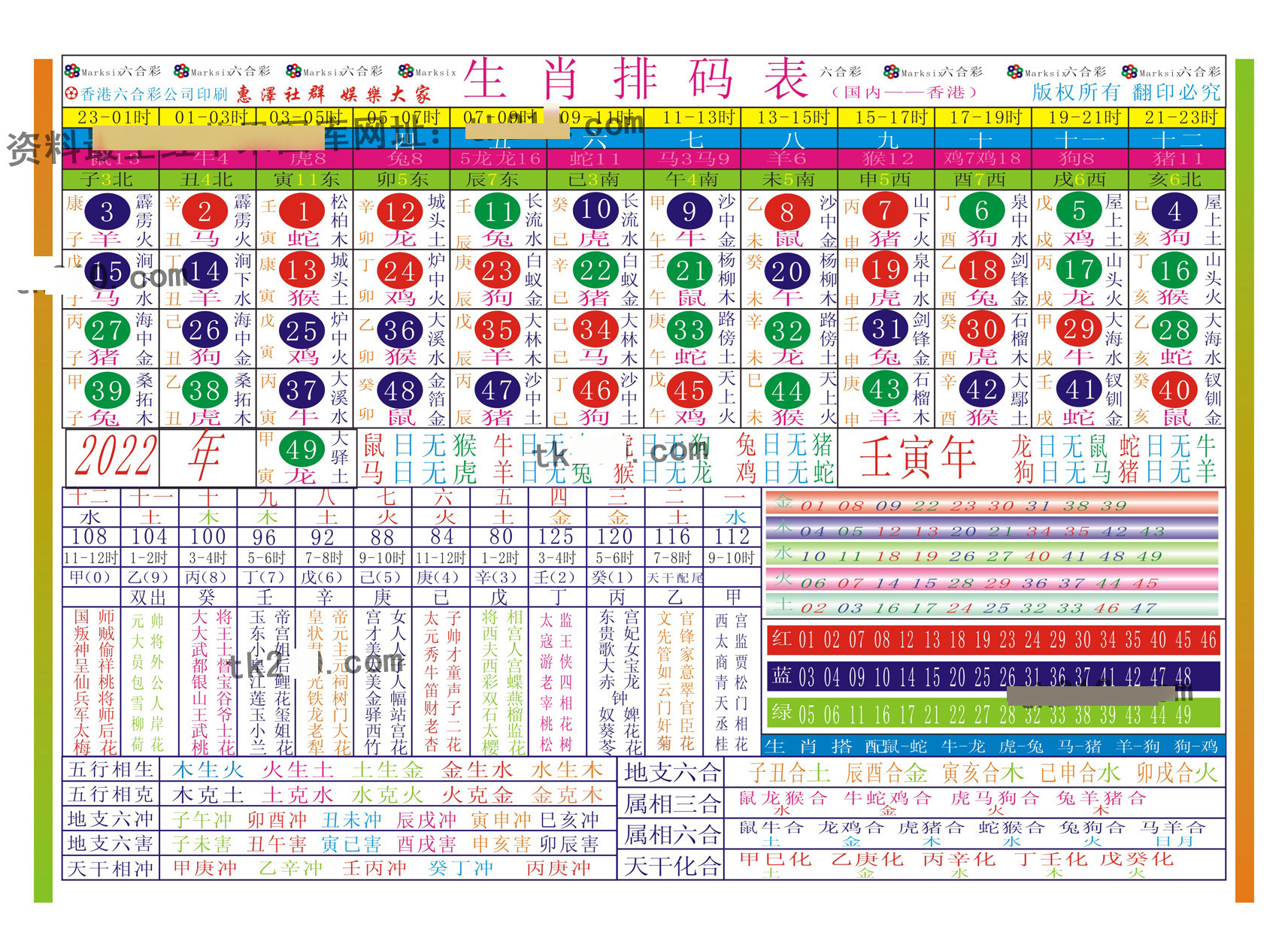Image resolution: width=1288 pixels, height=932 pixels.
Task: Click the 木生火 text
Action: 208,770
